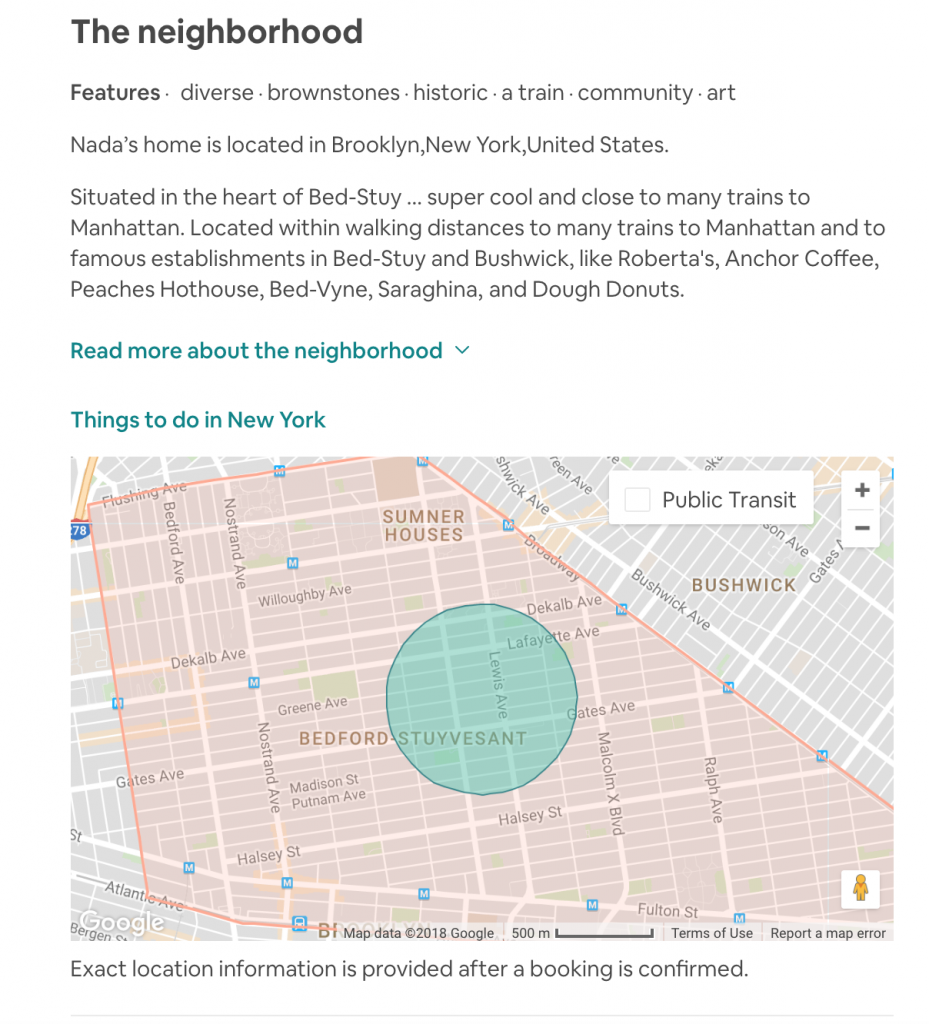Viewport: 929px width, 1024px height.
Task: Click the I-78 highway shield marker
Action: click(x=79, y=530)
